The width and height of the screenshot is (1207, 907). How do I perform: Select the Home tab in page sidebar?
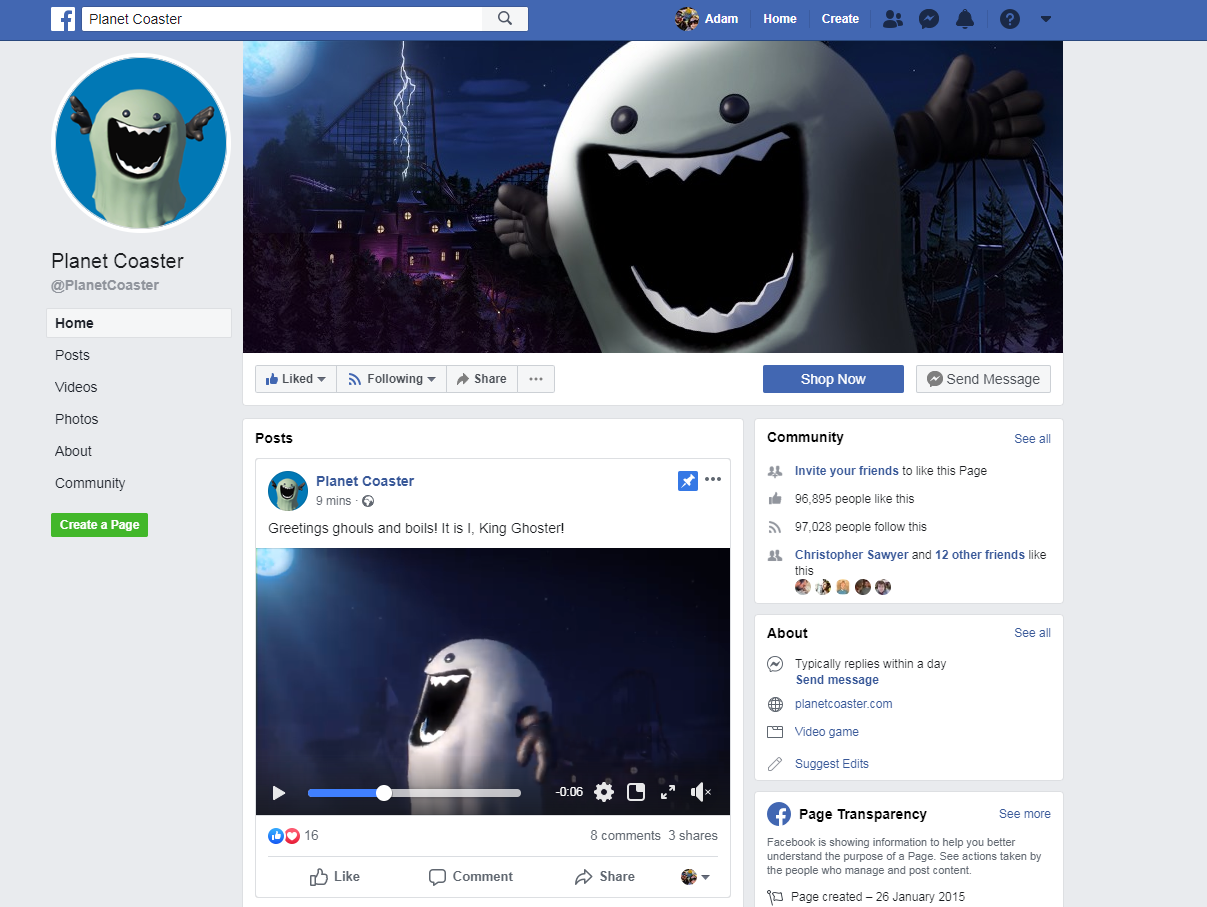point(139,323)
